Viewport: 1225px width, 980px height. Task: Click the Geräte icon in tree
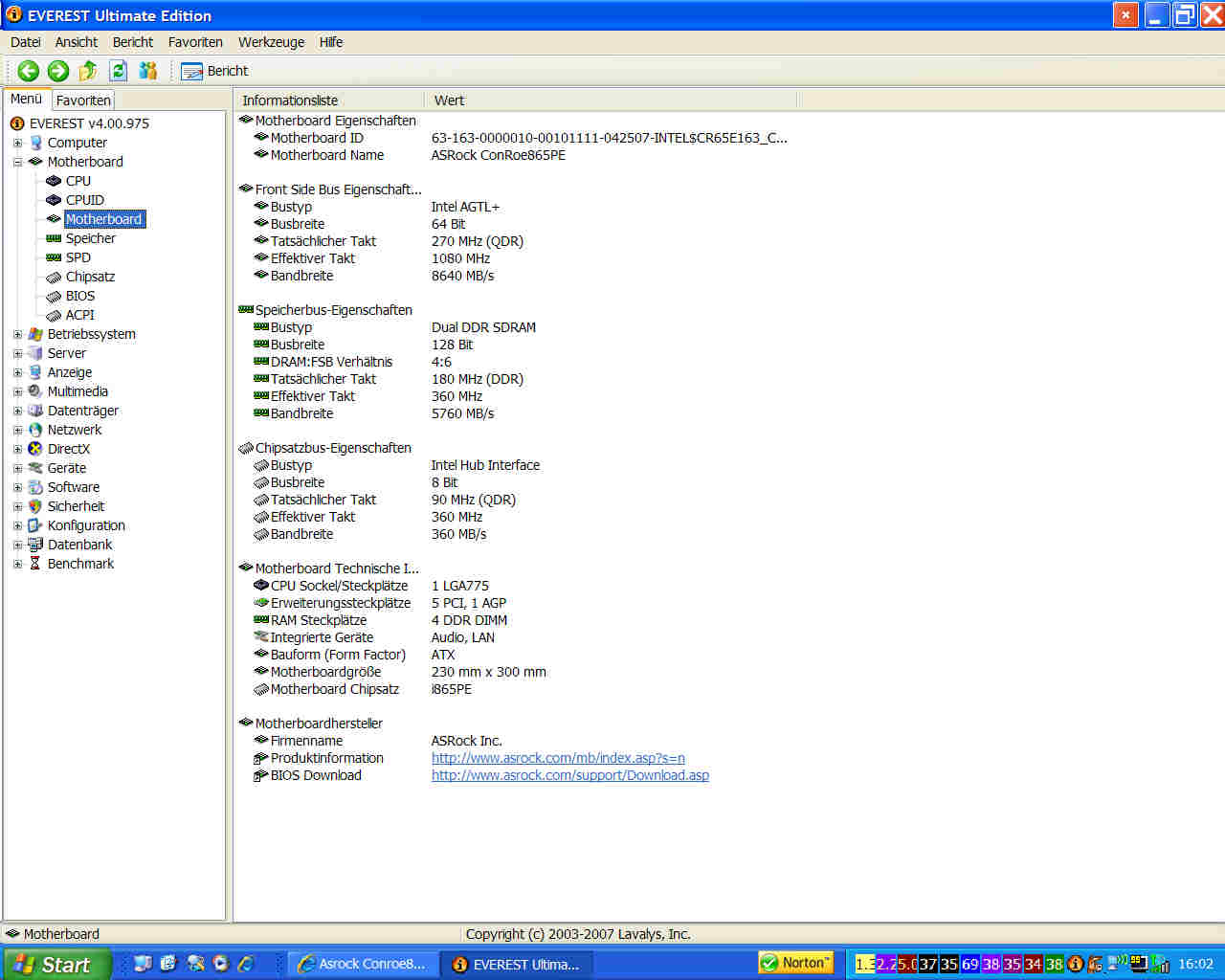(x=35, y=468)
